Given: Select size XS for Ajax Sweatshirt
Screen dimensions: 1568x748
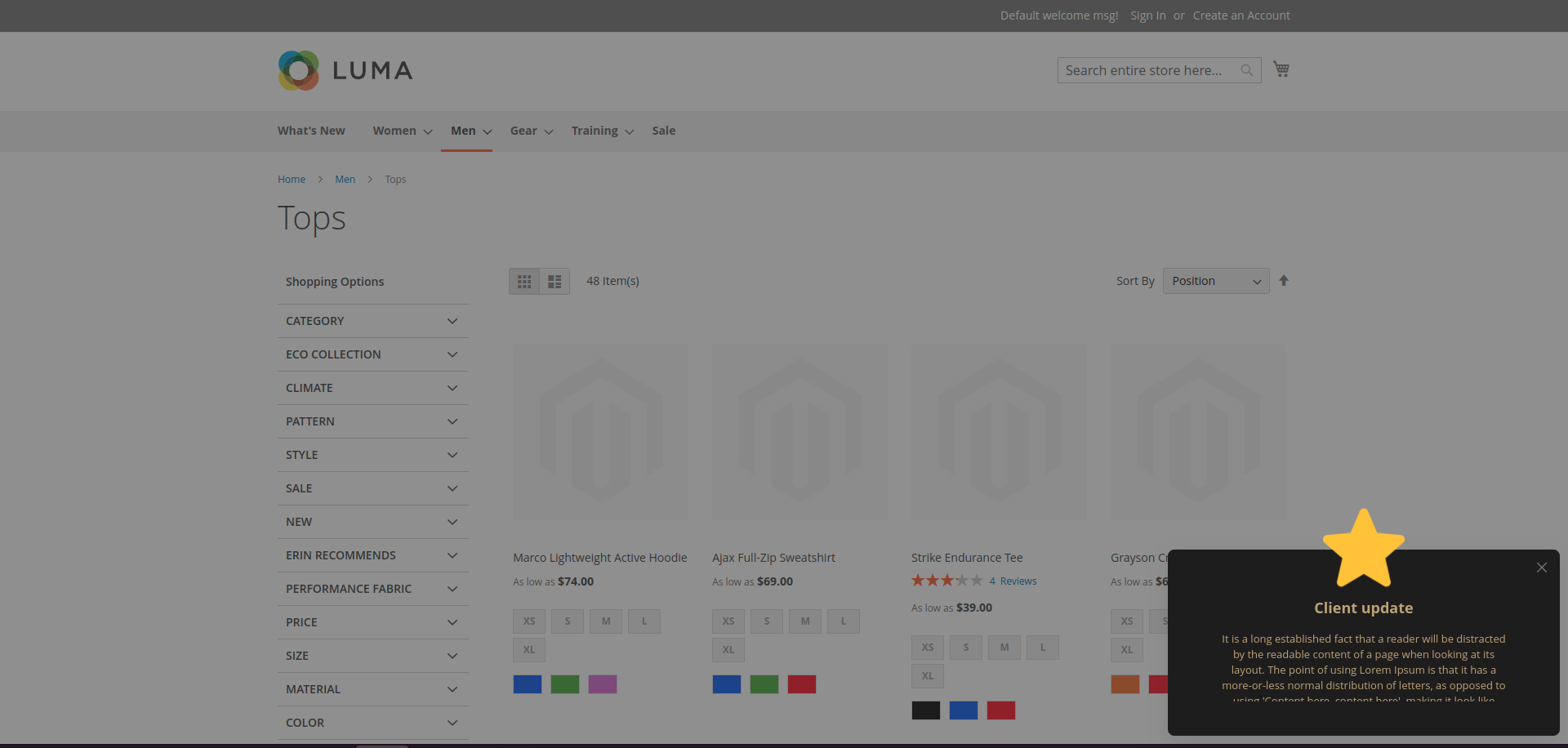Looking at the screenshot, I should pyautogui.click(x=728, y=621).
